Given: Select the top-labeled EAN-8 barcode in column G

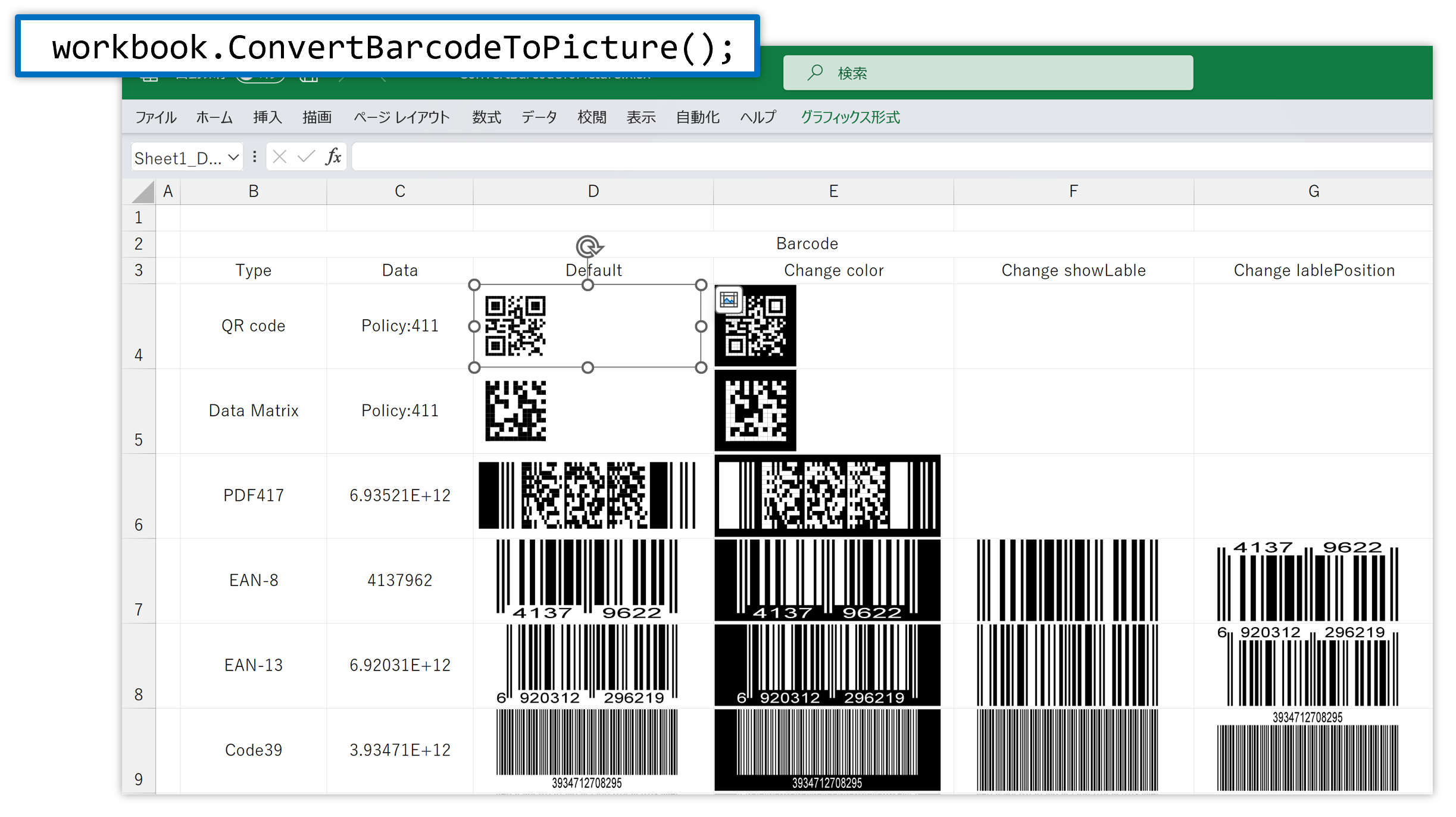Looking at the screenshot, I should [x=1308, y=580].
